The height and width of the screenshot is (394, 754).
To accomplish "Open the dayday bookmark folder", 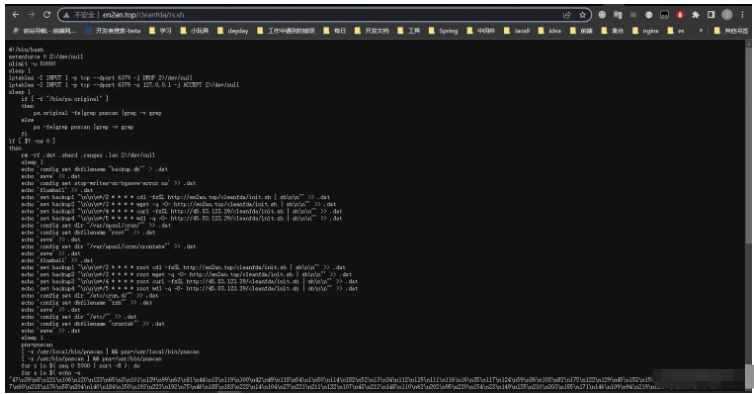I will tap(233, 30).
